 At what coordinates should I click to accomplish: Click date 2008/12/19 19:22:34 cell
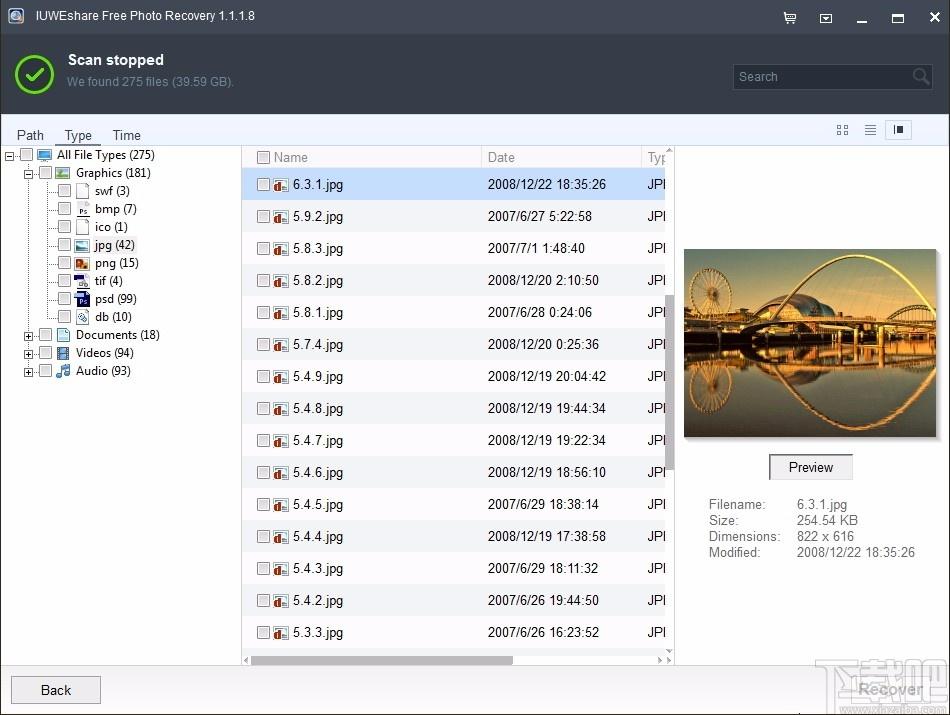tap(546, 441)
